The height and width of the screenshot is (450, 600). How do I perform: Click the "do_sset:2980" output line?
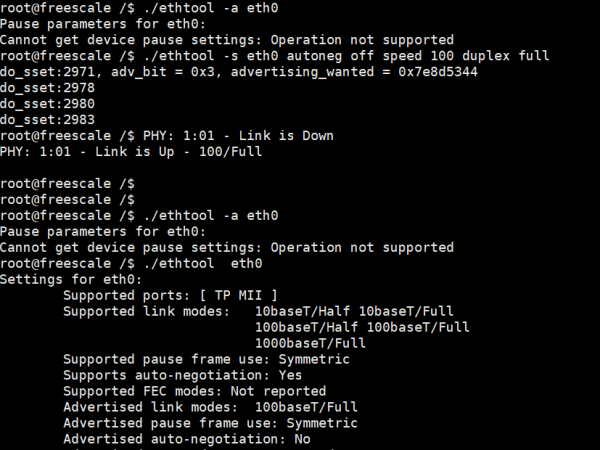(48, 103)
